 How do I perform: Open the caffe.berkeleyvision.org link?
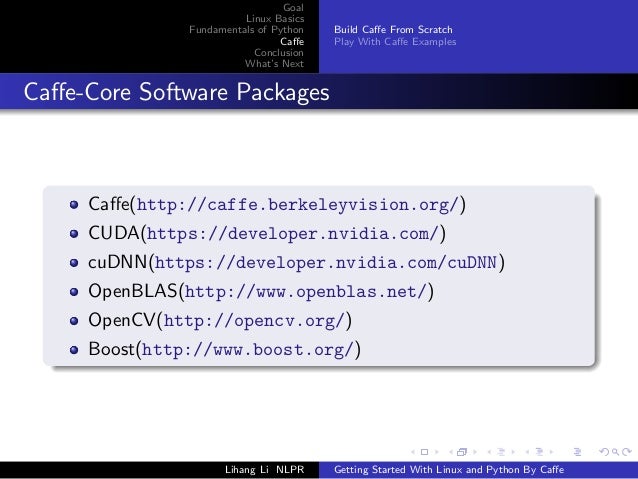298,204
